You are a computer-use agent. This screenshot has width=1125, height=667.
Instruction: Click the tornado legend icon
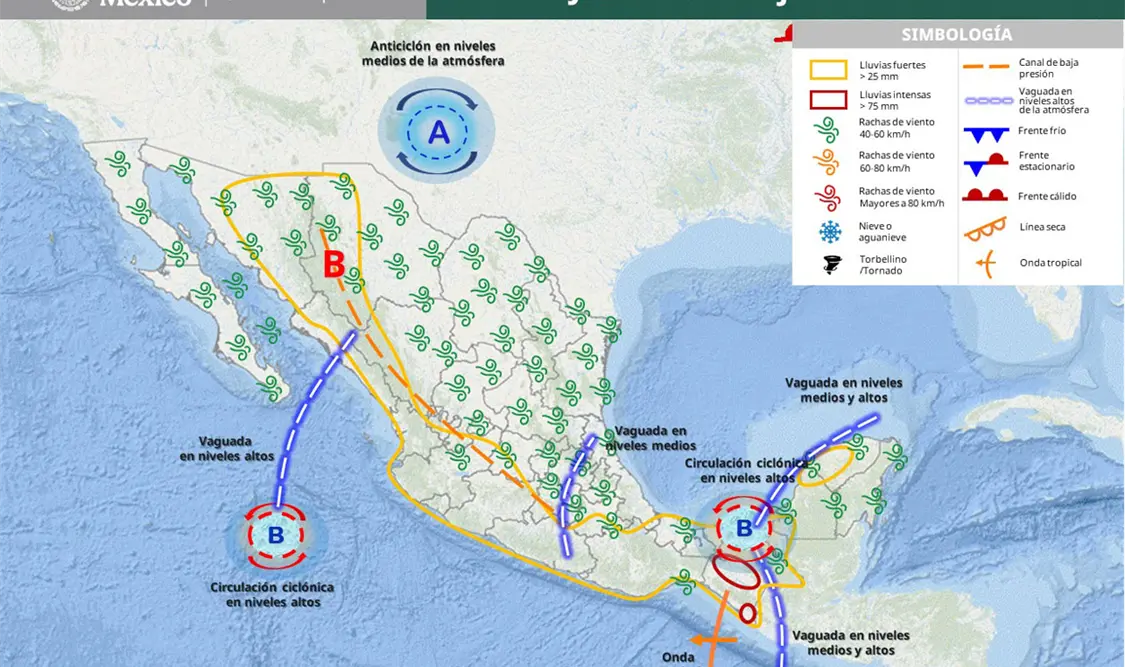(x=832, y=264)
